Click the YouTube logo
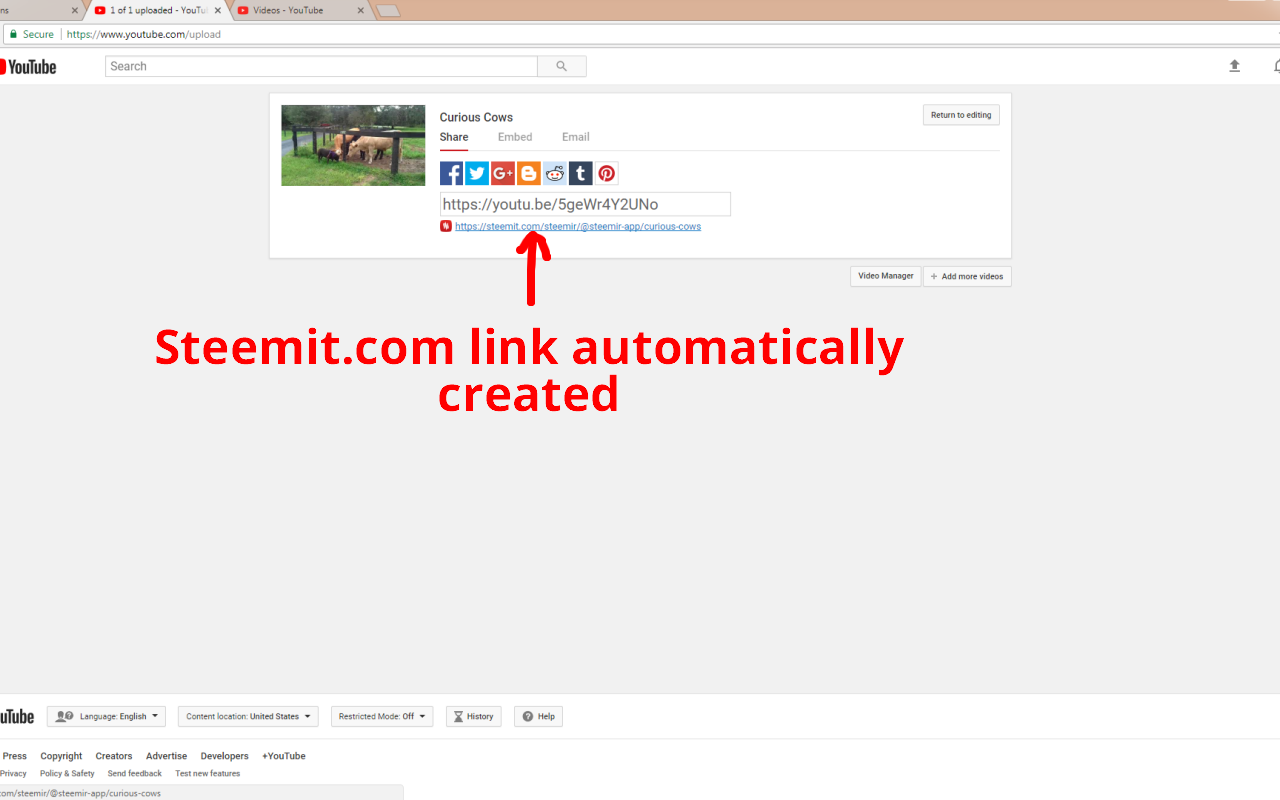The image size is (1280, 800). (30, 66)
